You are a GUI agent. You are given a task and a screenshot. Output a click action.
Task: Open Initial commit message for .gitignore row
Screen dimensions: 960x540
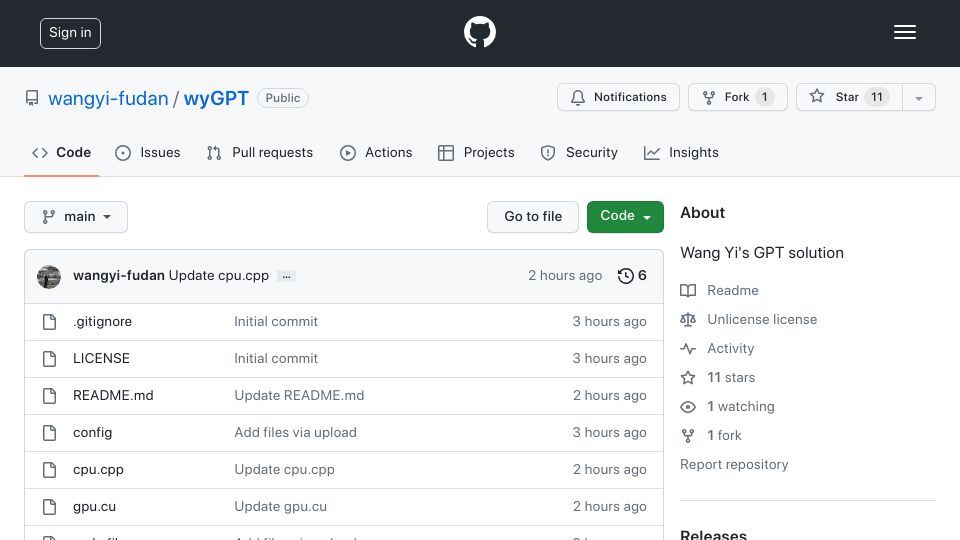276,321
